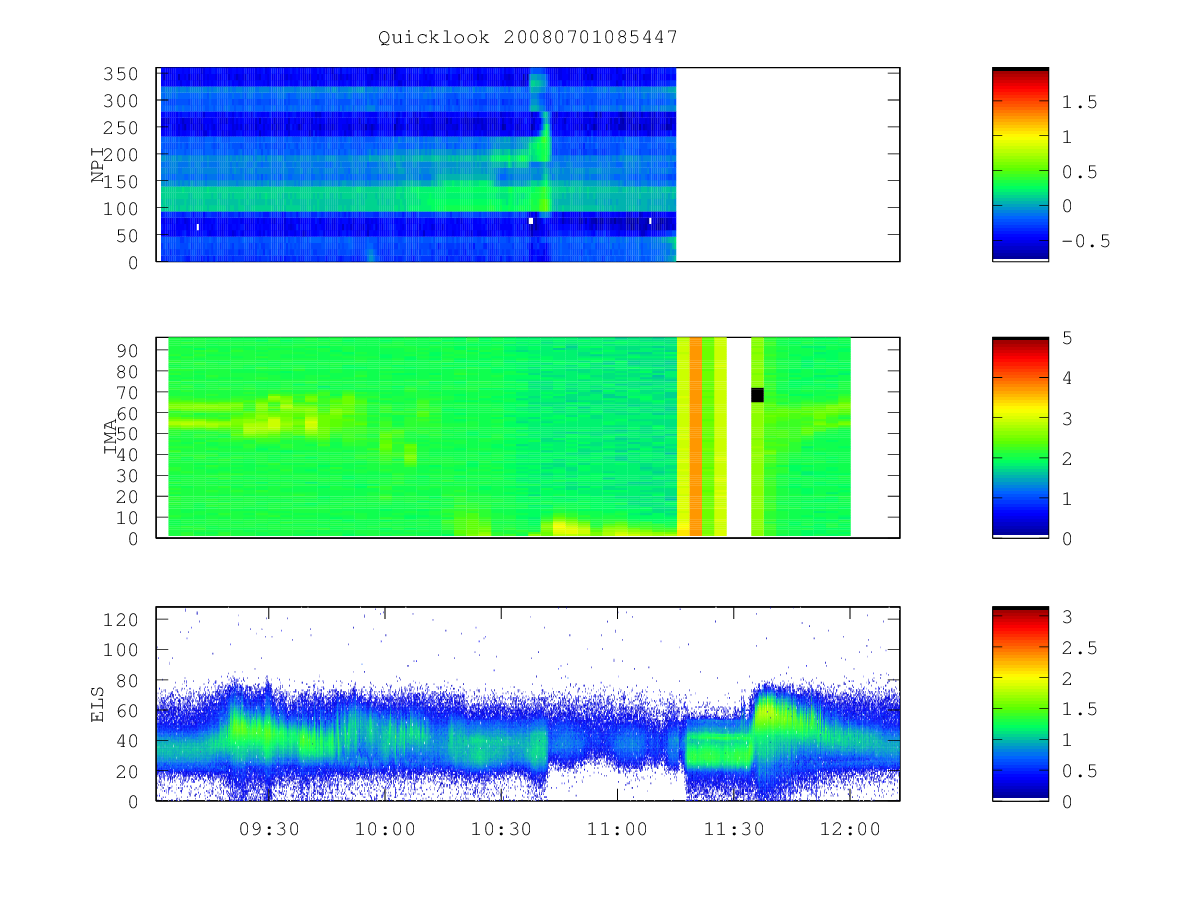Click the NPI colorbar
1200x900 pixels.
1020,164
